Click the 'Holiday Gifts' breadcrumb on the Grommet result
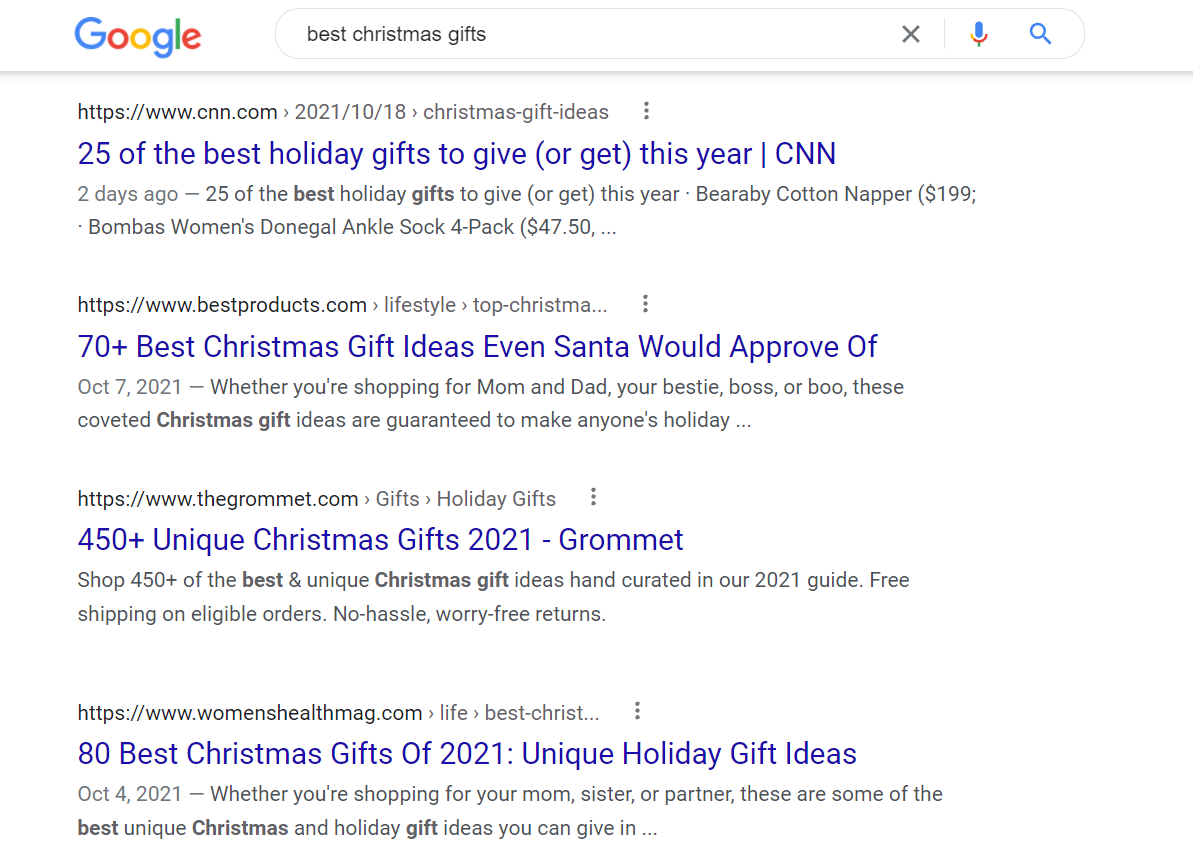 (x=496, y=498)
